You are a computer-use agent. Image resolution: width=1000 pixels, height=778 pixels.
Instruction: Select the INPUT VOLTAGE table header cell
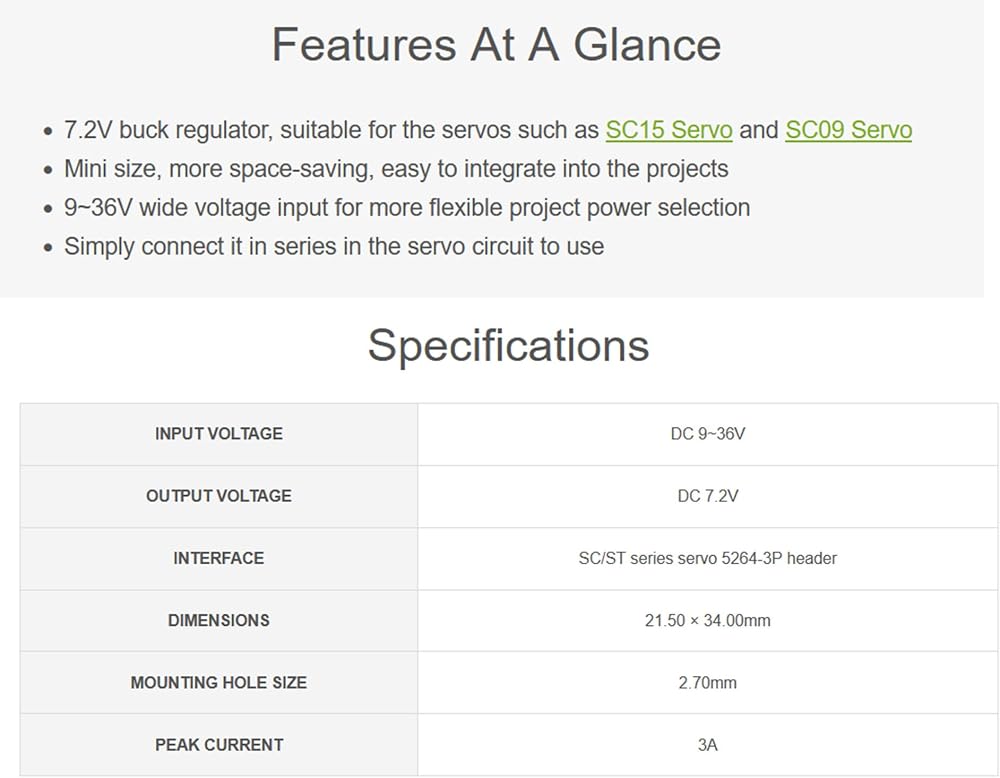(x=219, y=434)
